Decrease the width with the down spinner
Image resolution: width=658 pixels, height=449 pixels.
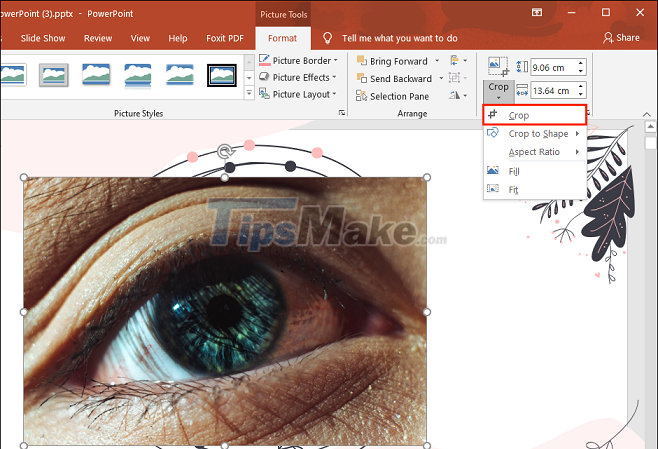tap(581, 94)
